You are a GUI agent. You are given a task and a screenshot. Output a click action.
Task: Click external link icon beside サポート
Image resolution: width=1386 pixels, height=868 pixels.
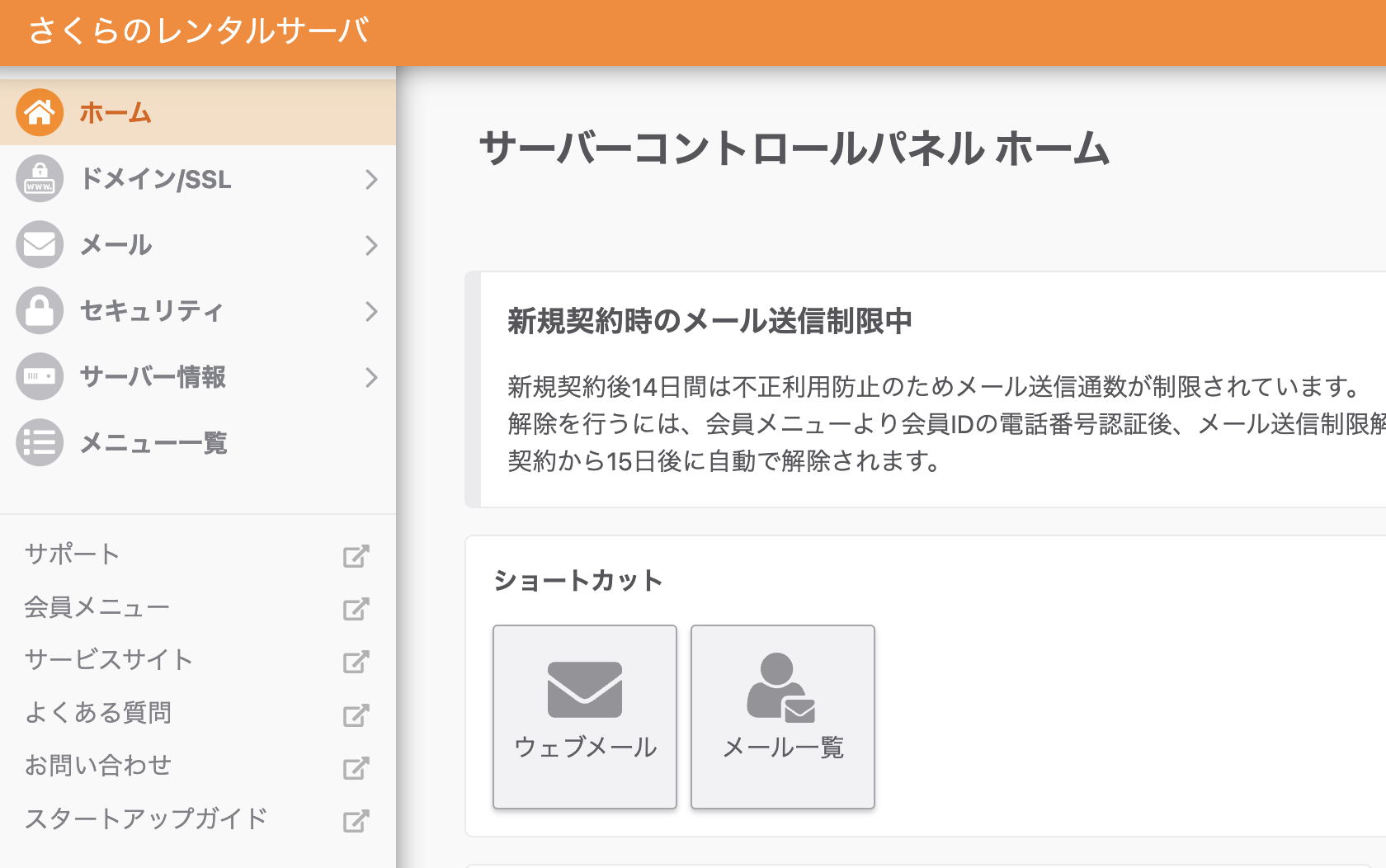point(356,556)
